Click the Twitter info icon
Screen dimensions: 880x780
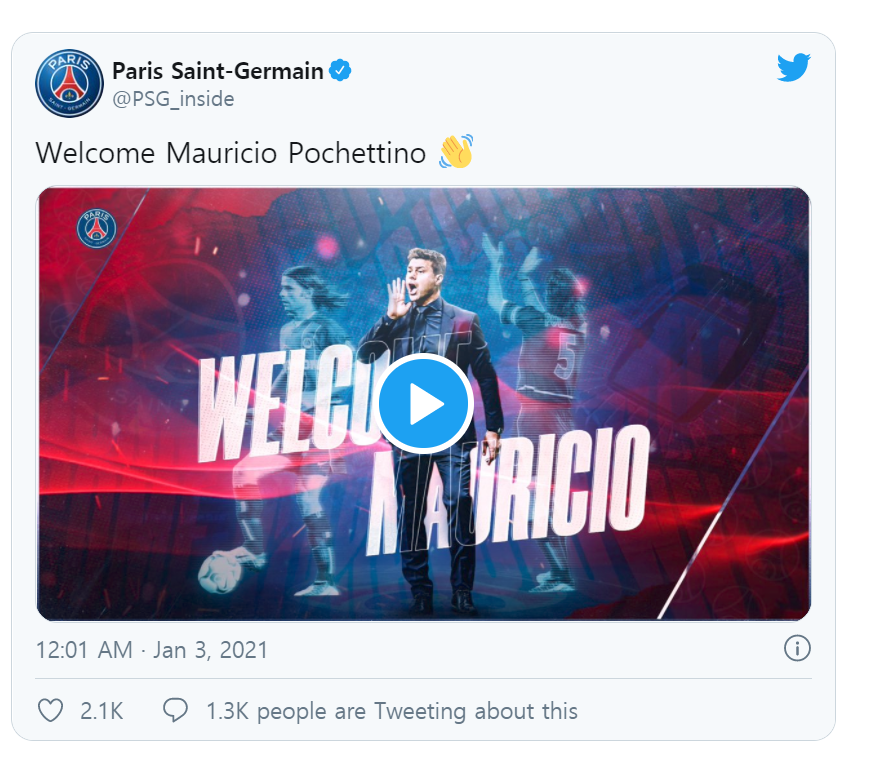(x=796, y=648)
